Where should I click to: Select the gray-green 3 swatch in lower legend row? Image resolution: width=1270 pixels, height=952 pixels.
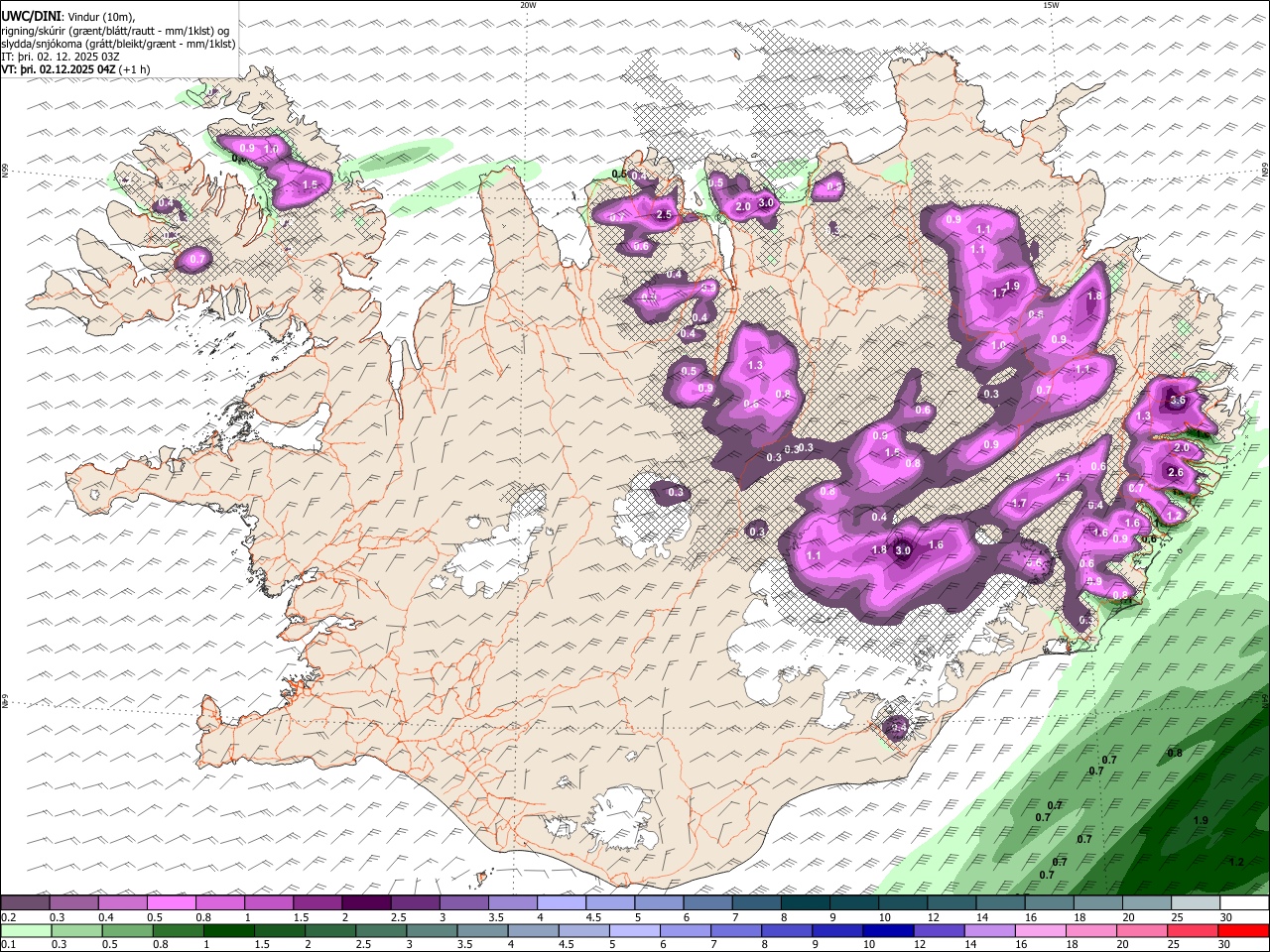(x=432, y=931)
